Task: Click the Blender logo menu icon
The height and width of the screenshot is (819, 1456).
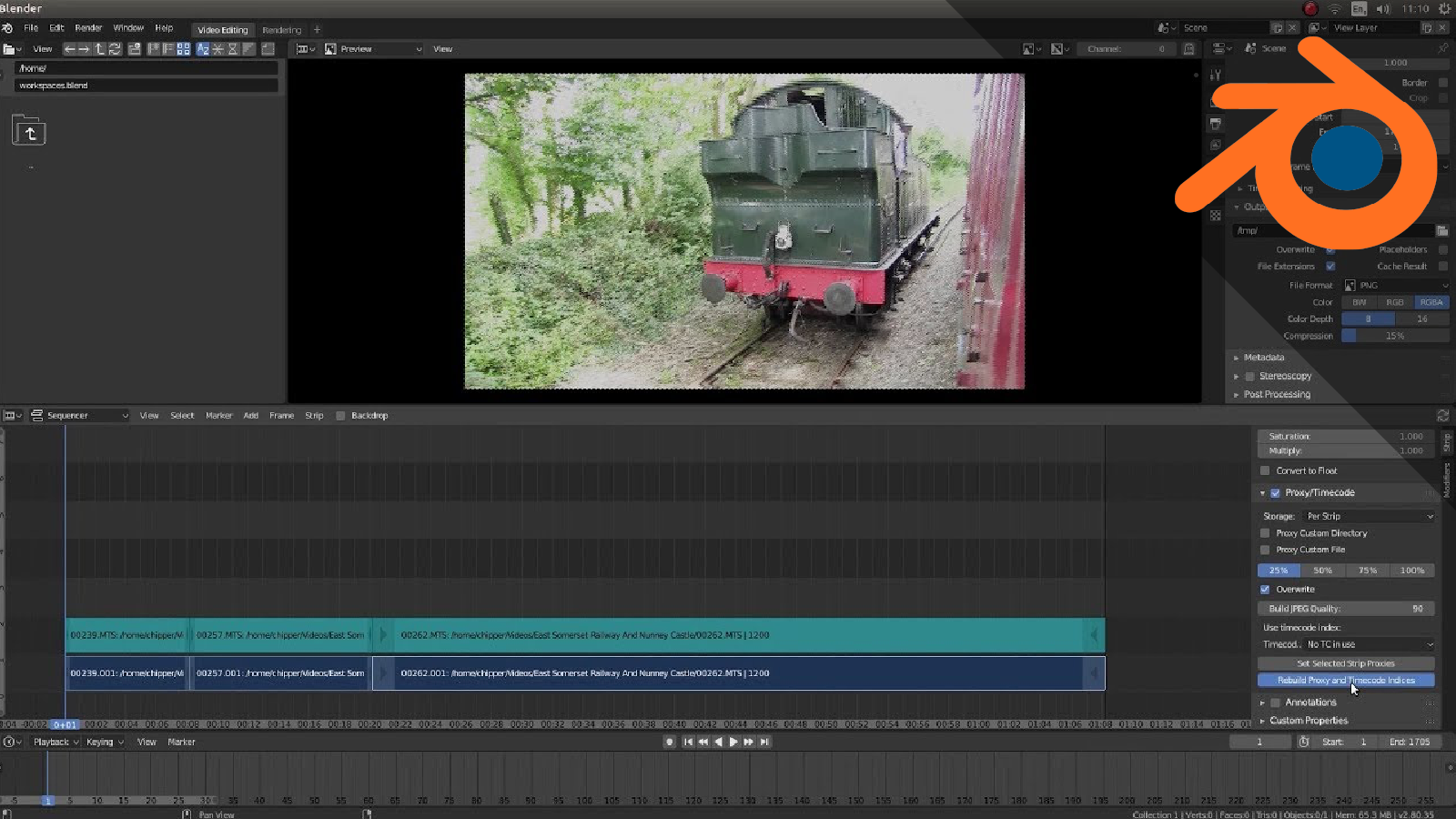Action: [x=7, y=28]
